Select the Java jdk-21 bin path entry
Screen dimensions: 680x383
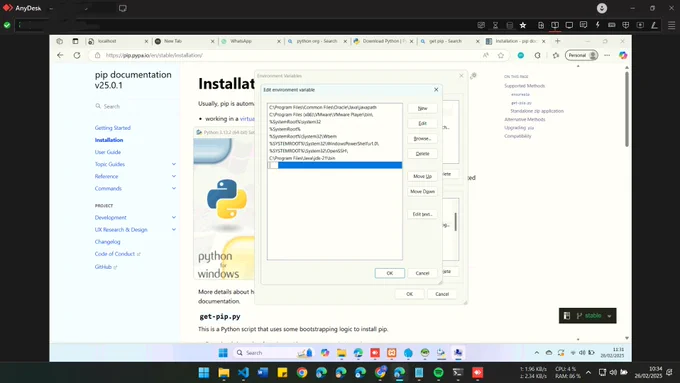point(334,158)
